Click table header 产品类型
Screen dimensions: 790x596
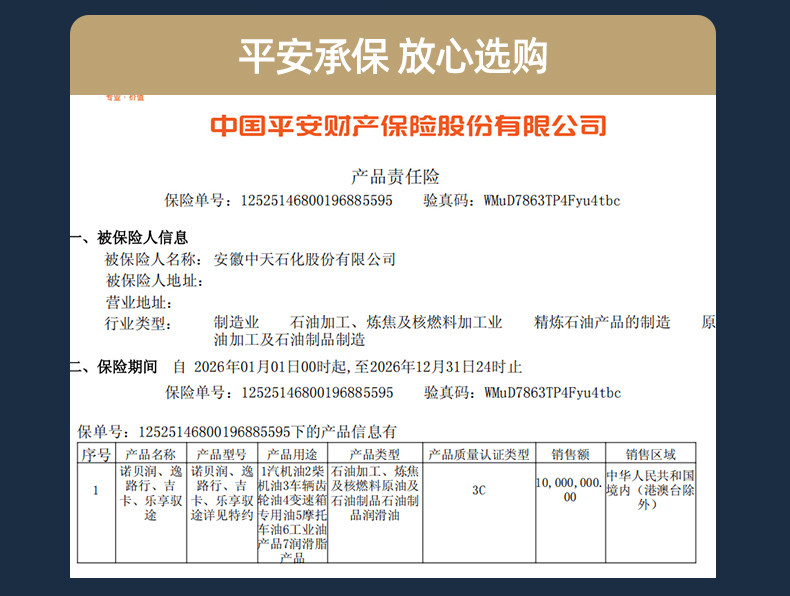tap(375, 454)
